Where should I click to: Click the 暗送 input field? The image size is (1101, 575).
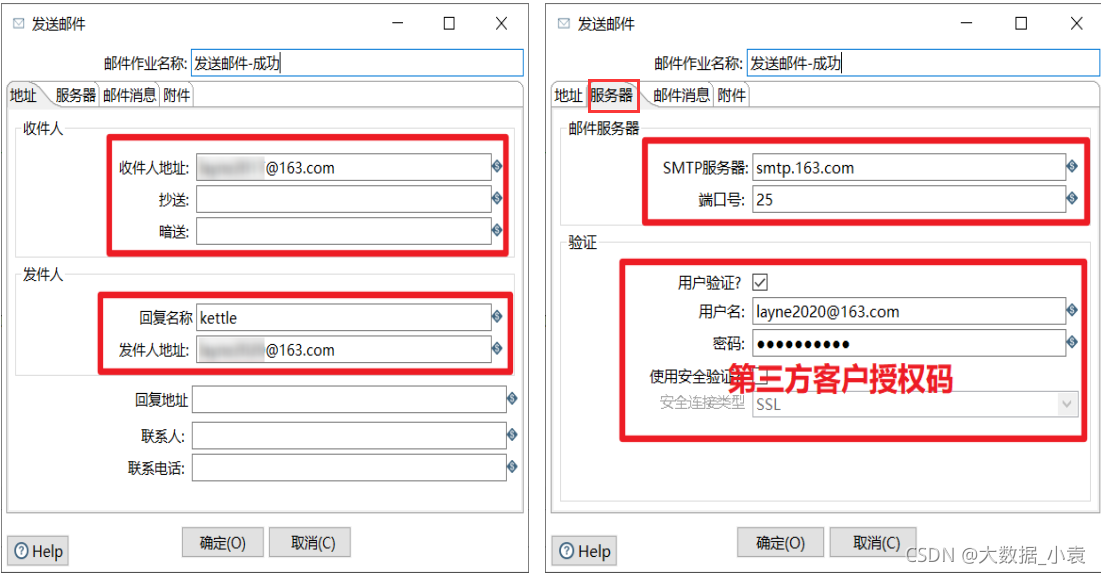[x=343, y=231]
